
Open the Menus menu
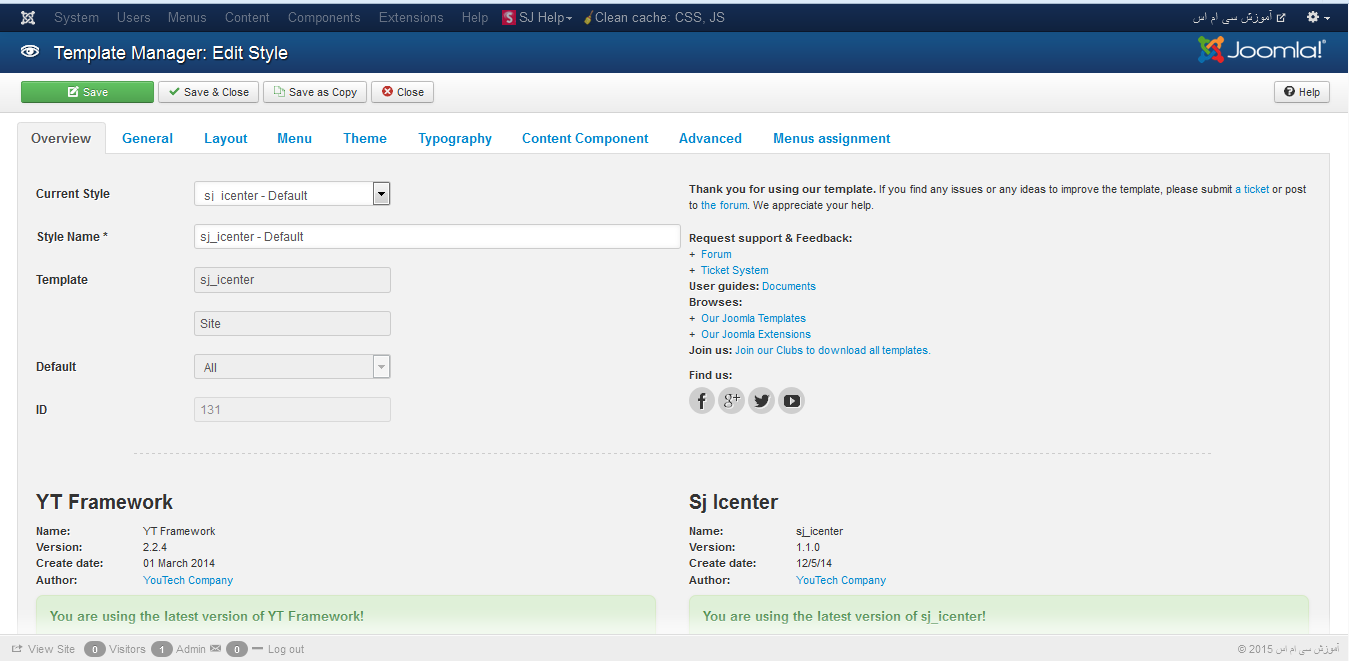187,17
